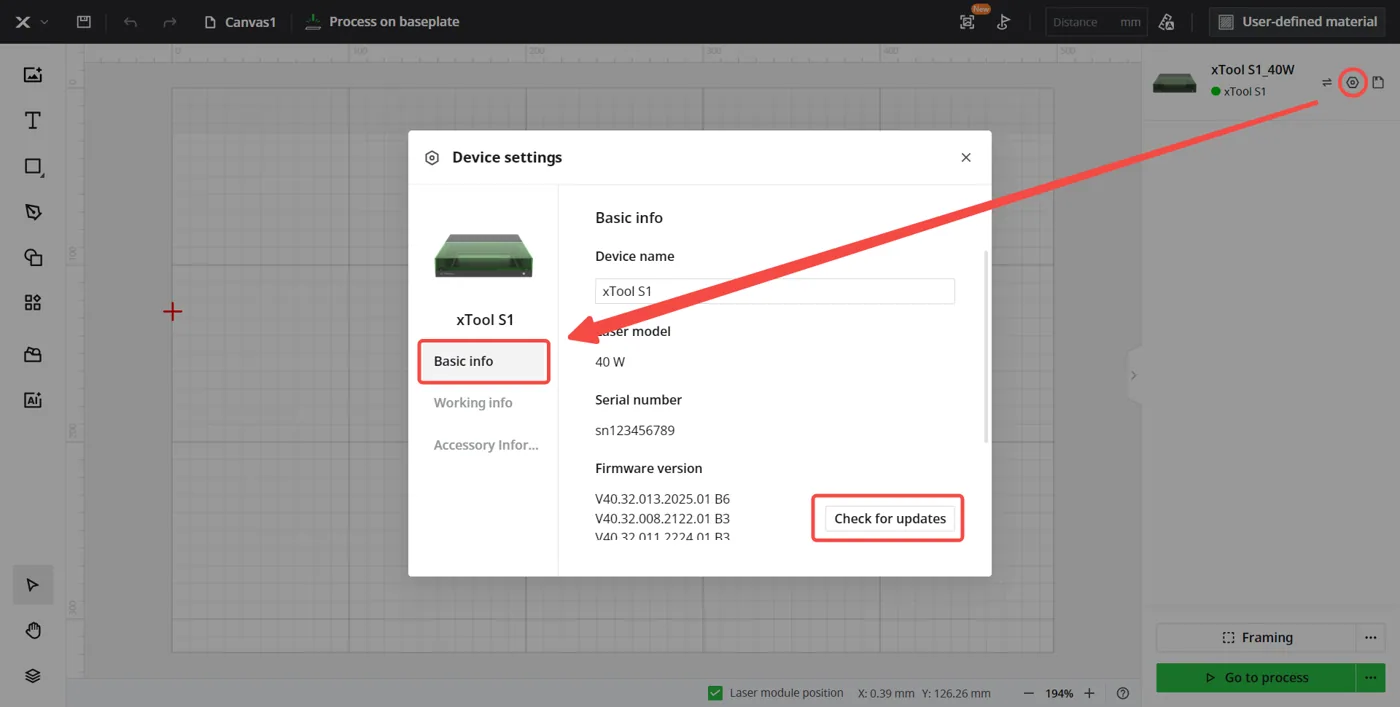Click the Save file icon
Screen dimensions: 1400x707
click(x=84, y=21)
